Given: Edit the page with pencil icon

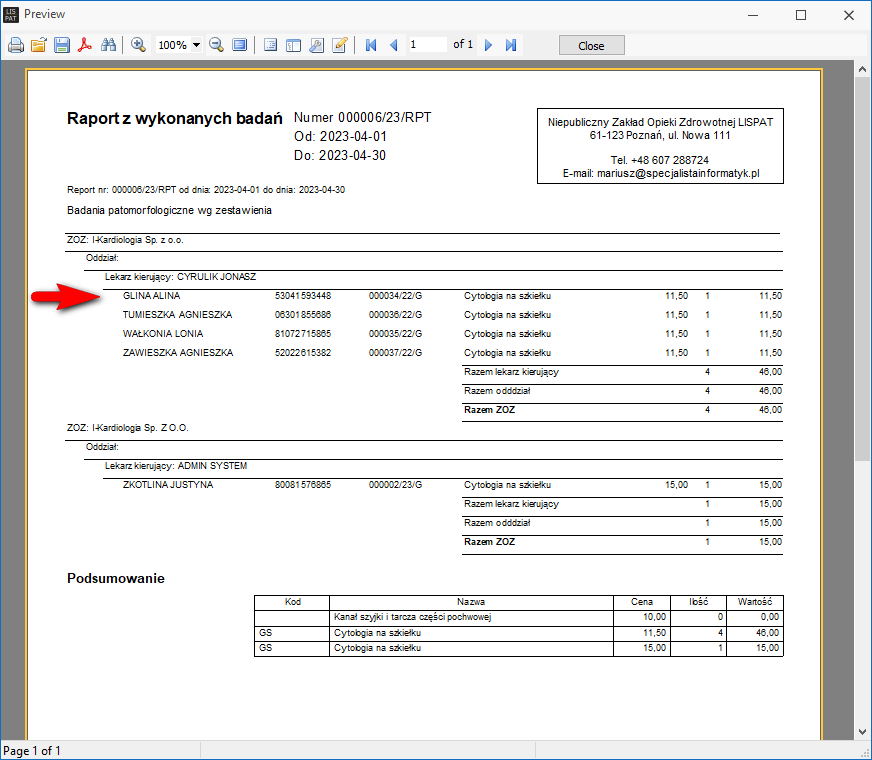Looking at the screenshot, I should coord(340,45).
